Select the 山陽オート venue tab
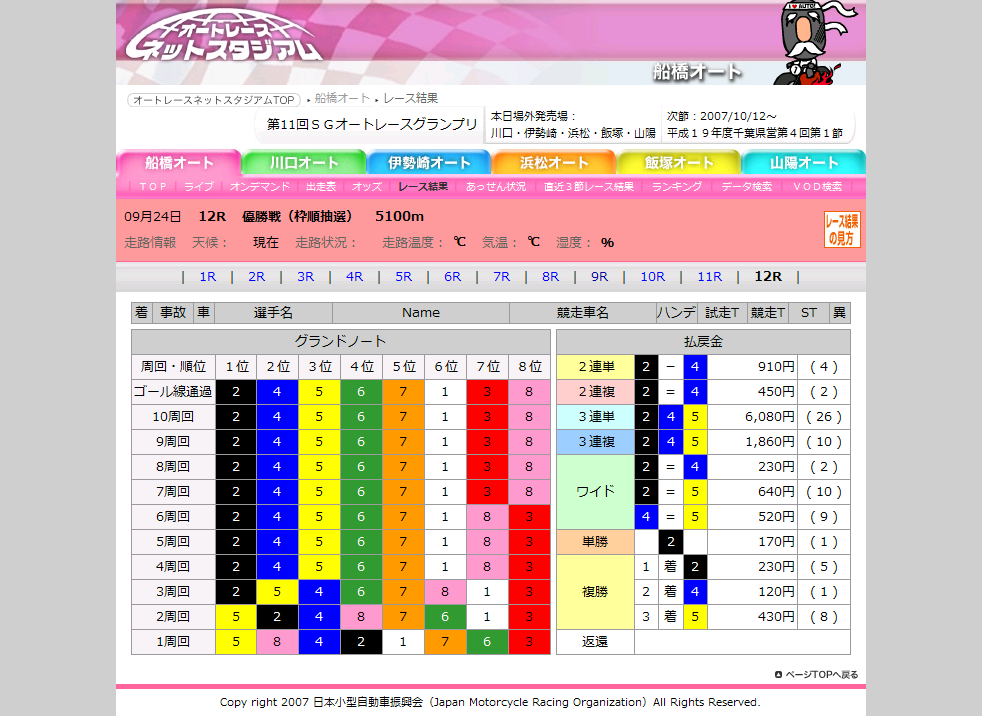The image size is (982, 716). tap(804, 163)
